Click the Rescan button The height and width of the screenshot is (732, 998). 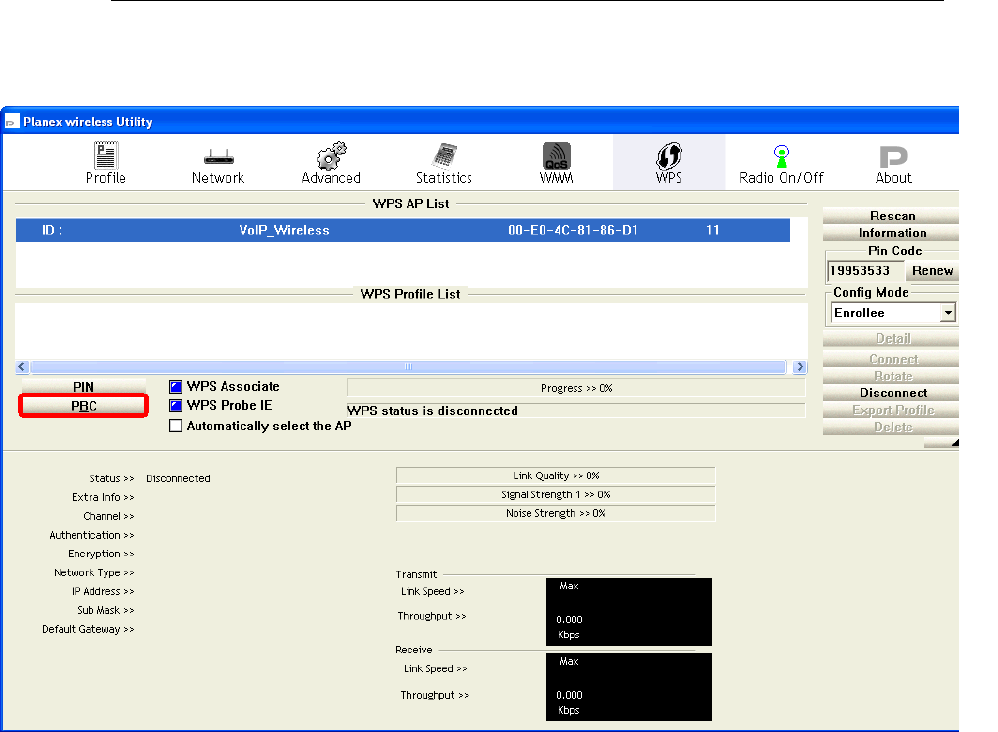tap(892, 216)
